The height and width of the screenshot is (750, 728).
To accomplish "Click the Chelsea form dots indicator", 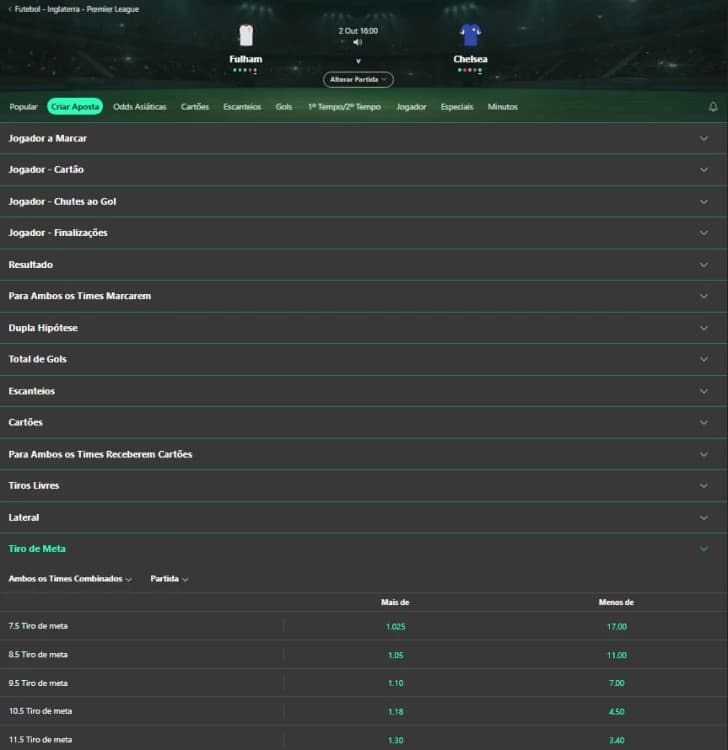I will [470, 70].
